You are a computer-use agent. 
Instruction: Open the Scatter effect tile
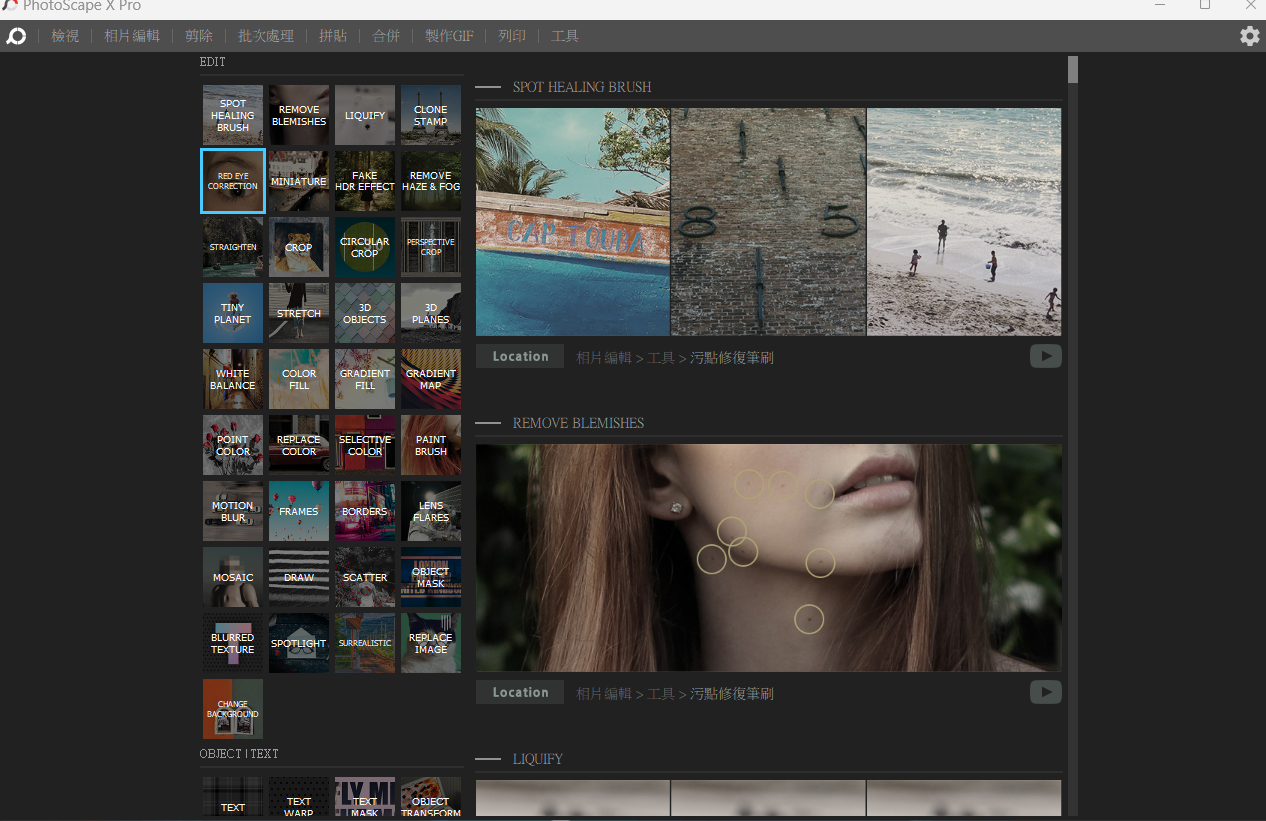tap(365, 577)
